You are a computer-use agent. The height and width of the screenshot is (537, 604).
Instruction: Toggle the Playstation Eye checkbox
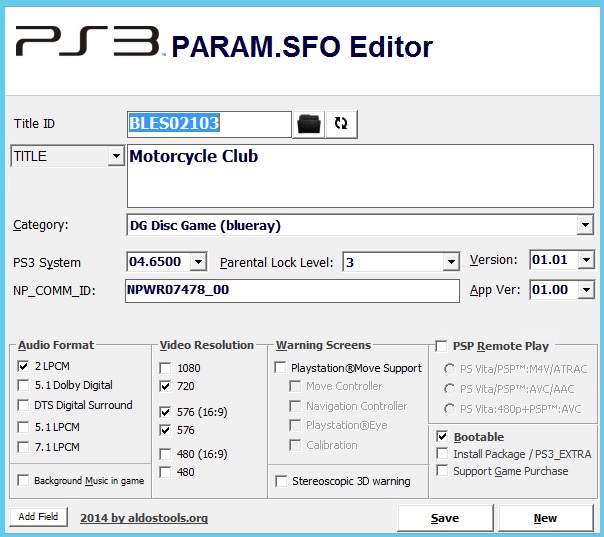(295, 425)
